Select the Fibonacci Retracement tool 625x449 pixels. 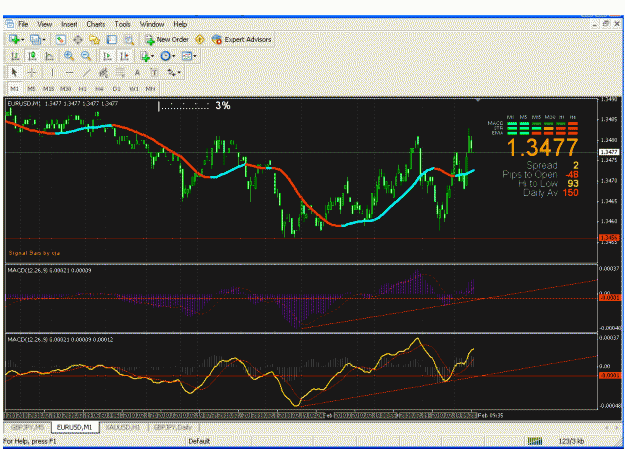(120, 73)
